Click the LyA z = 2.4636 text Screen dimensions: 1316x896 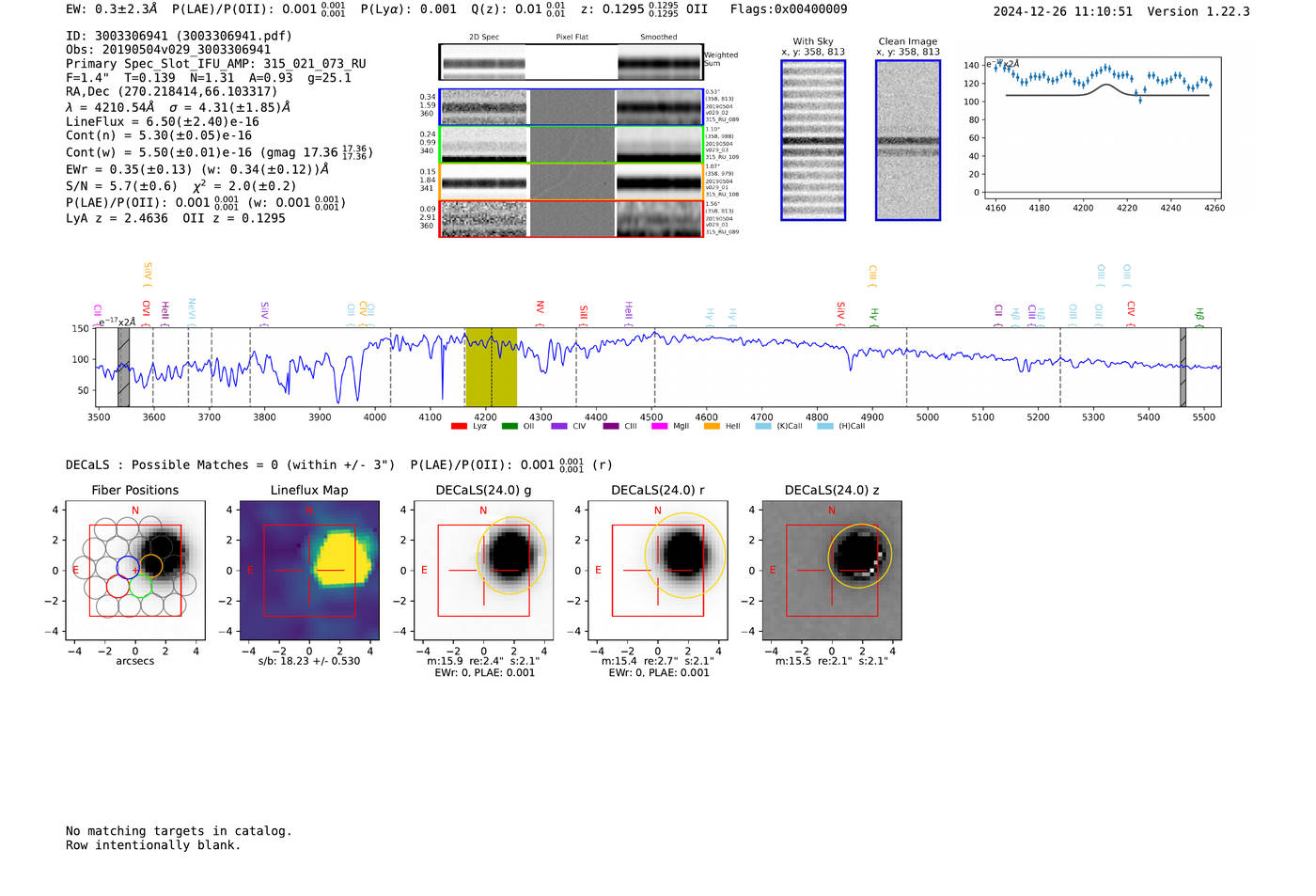point(117,218)
